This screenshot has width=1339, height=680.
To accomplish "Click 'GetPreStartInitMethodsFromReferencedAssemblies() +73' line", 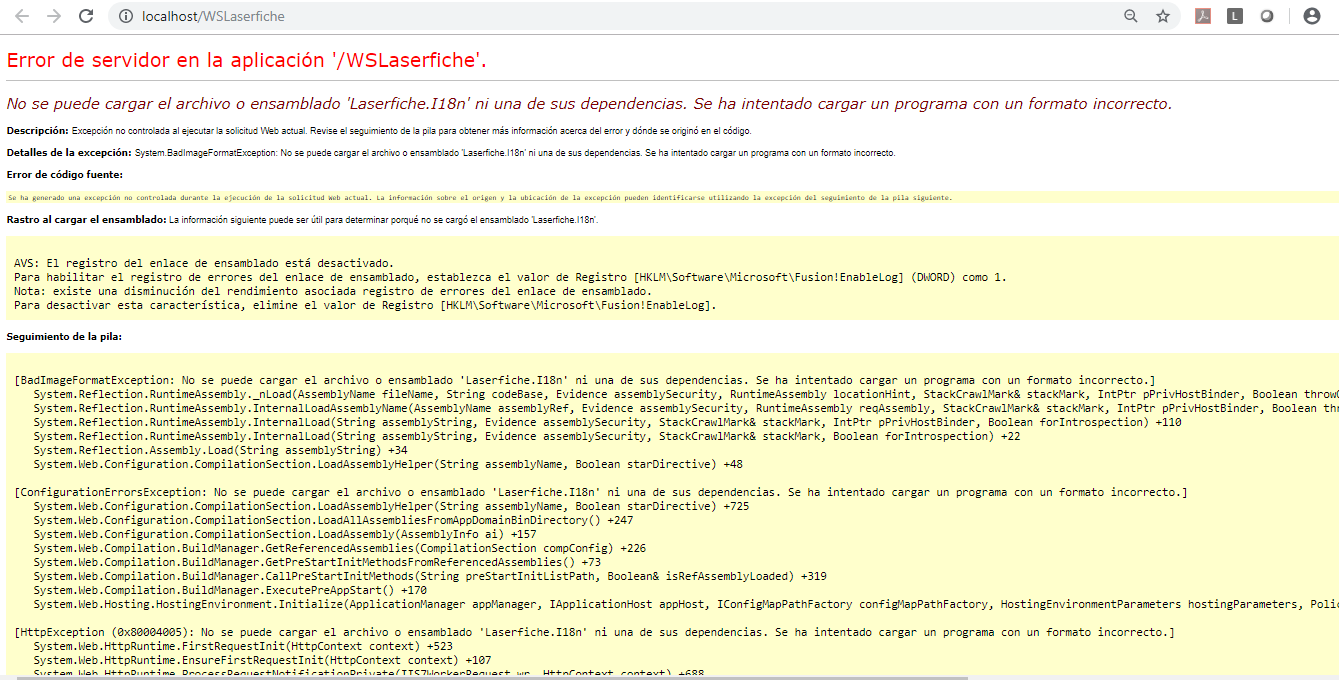I will pyautogui.click(x=317, y=562).
